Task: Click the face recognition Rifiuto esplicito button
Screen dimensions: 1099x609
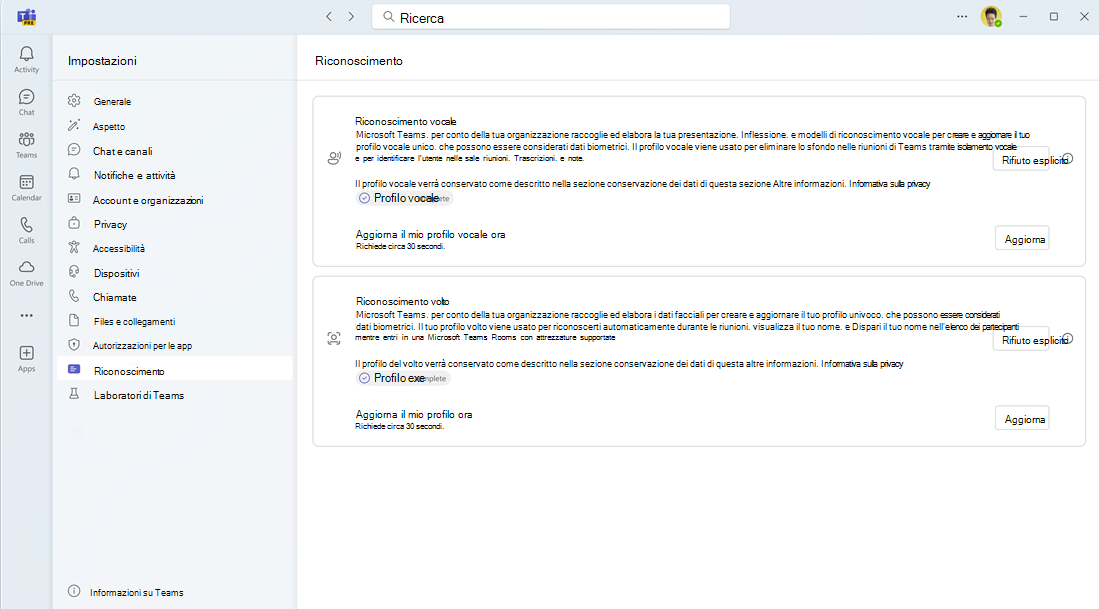Action: 1021,340
